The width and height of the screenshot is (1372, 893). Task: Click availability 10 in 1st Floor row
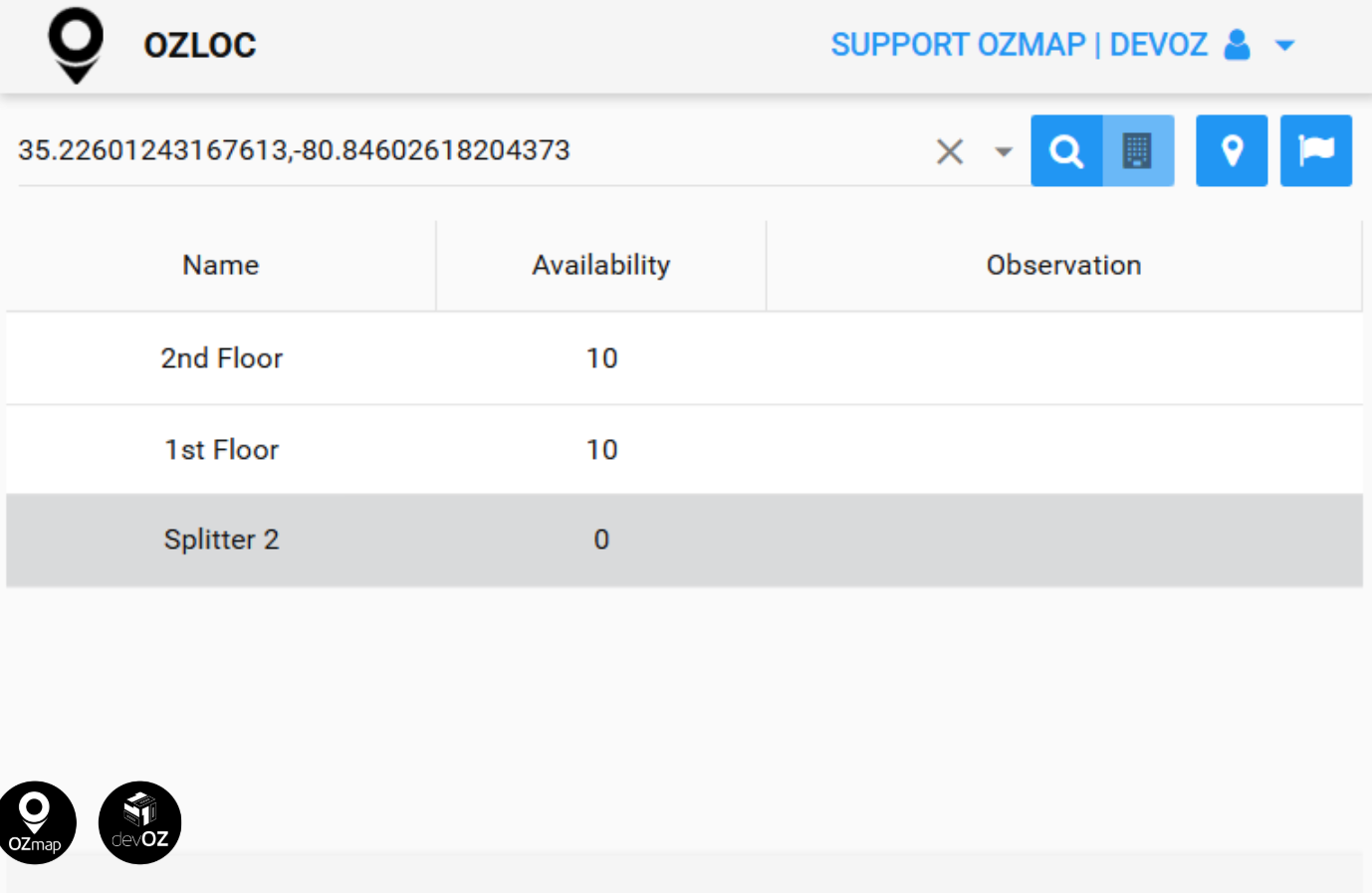pyautogui.click(x=601, y=450)
